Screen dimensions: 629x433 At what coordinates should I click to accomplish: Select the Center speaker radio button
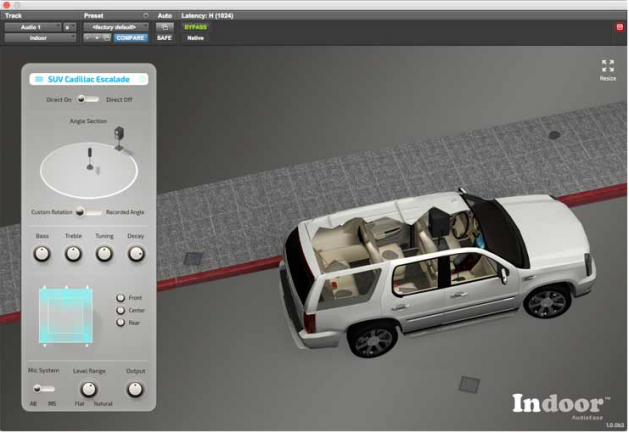pos(120,310)
